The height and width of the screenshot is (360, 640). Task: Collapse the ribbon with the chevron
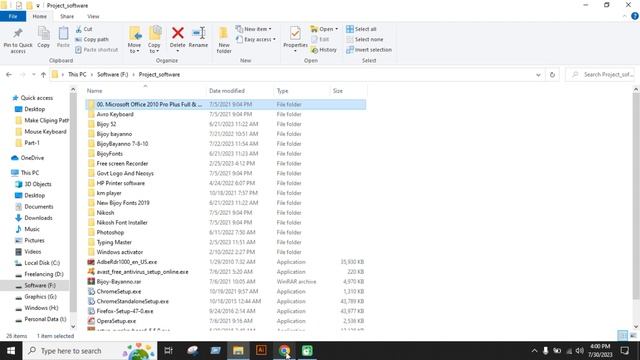tap(624, 16)
